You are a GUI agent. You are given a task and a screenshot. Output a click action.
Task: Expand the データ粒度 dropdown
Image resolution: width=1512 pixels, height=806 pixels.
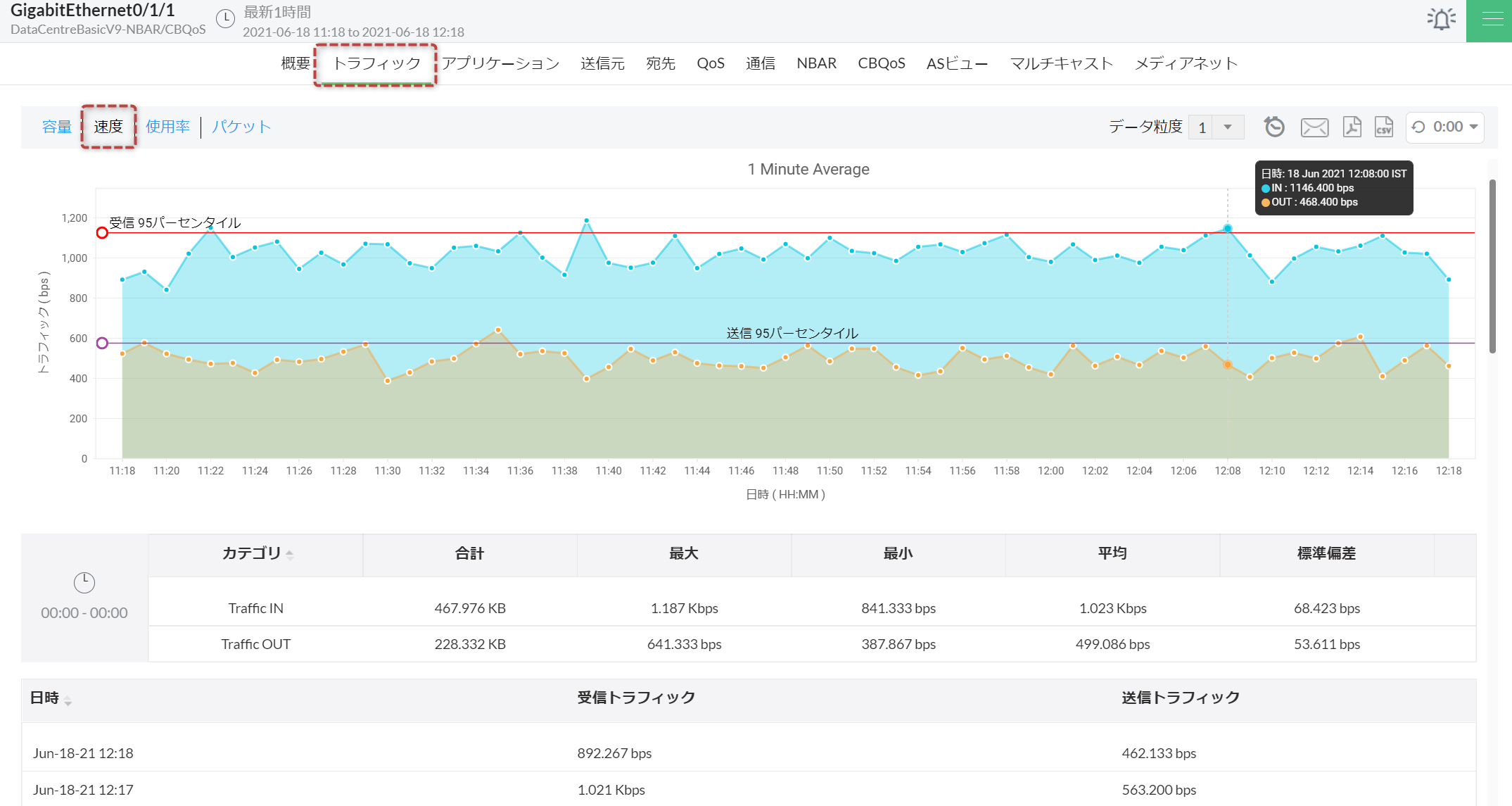(1227, 127)
